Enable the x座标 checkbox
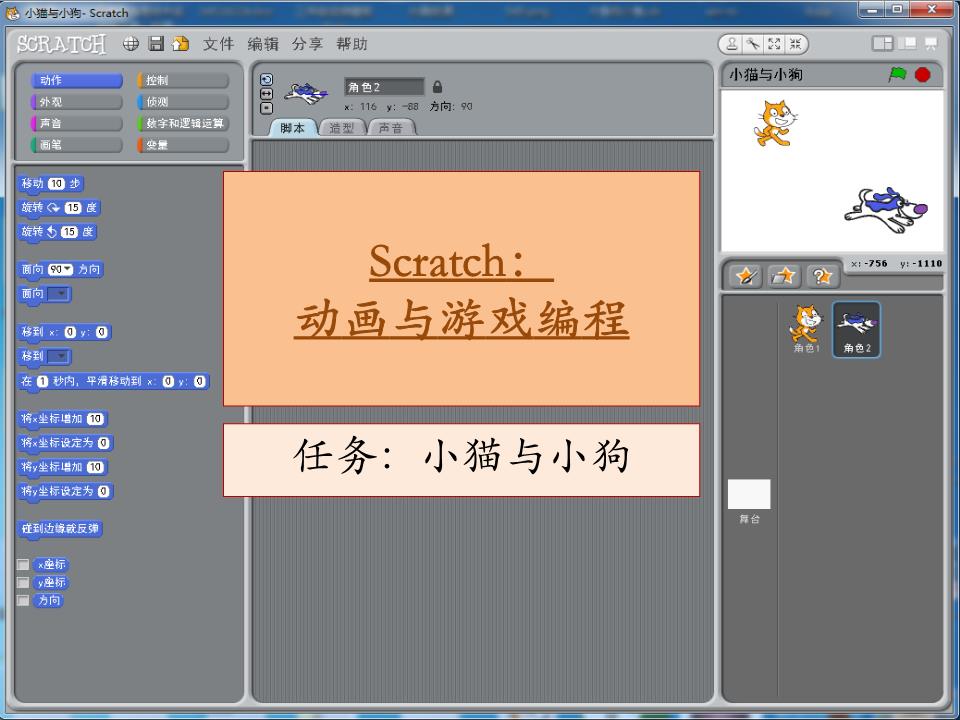 (23, 564)
